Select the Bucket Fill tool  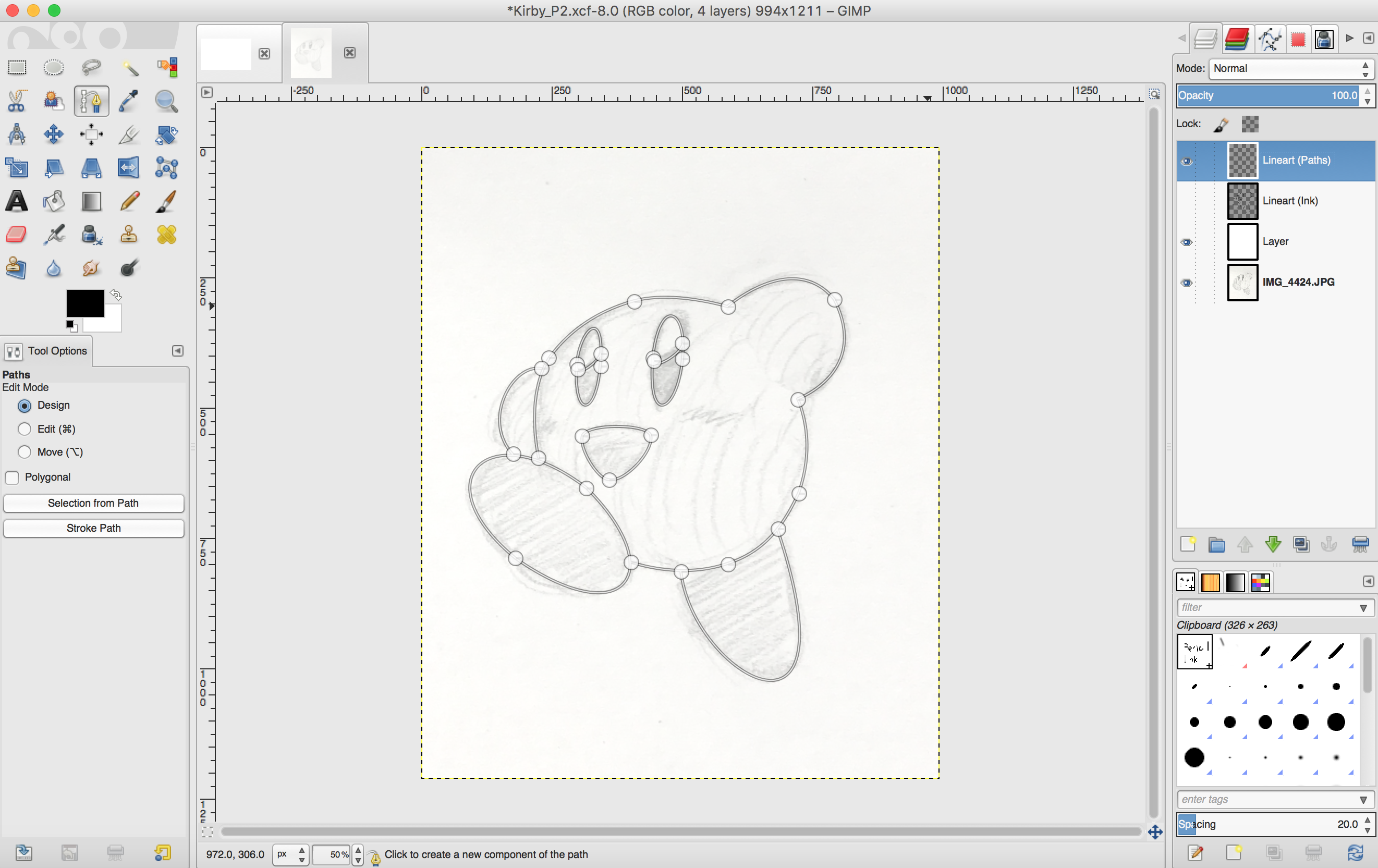pyautogui.click(x=54, y=201)
